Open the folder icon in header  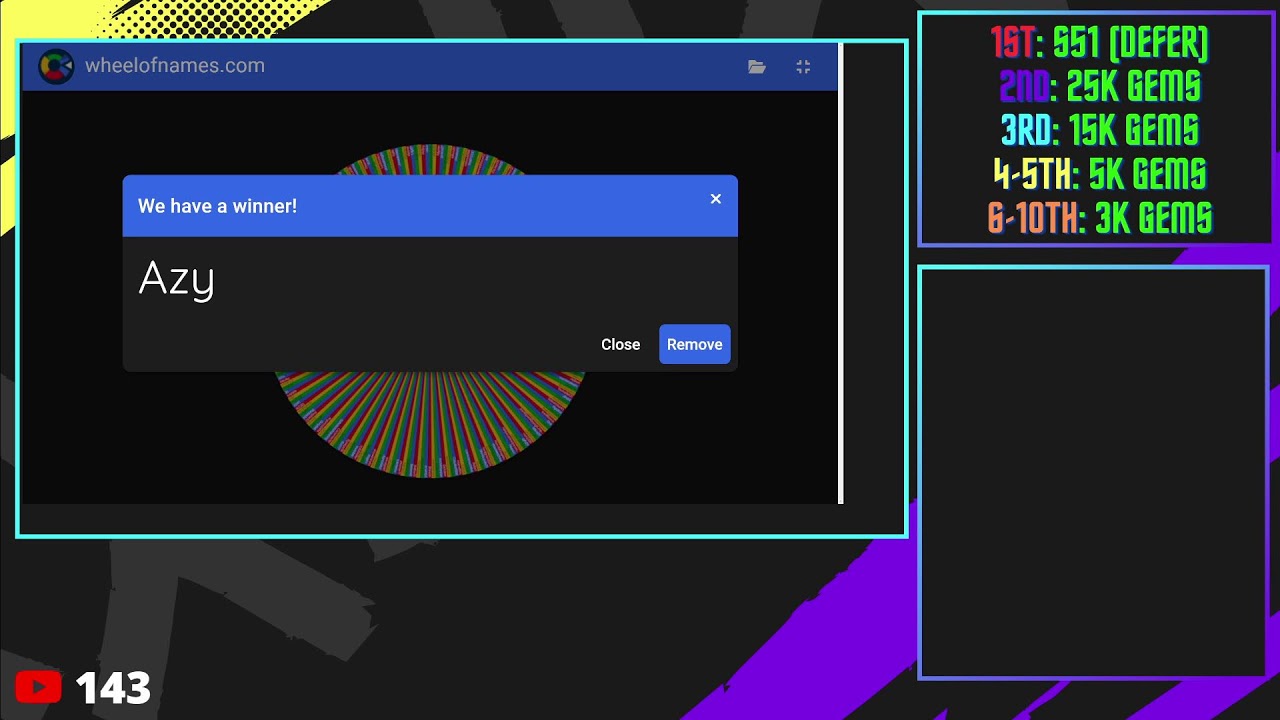click(x=757, y=67)
